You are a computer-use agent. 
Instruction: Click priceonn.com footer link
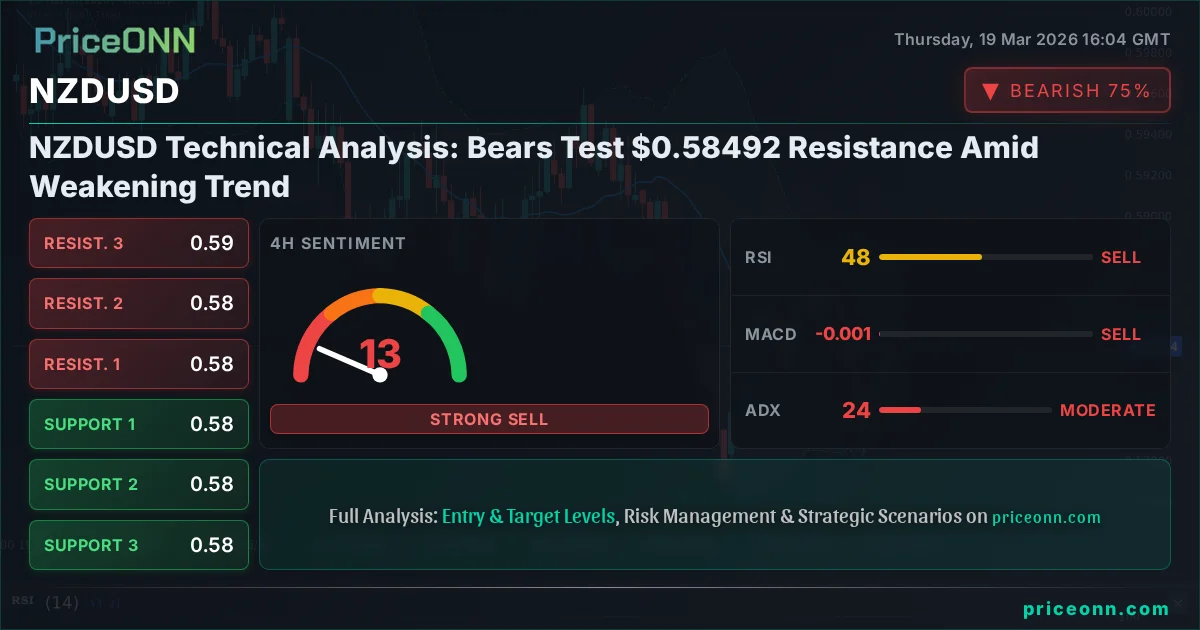[x=1096, y=608]
